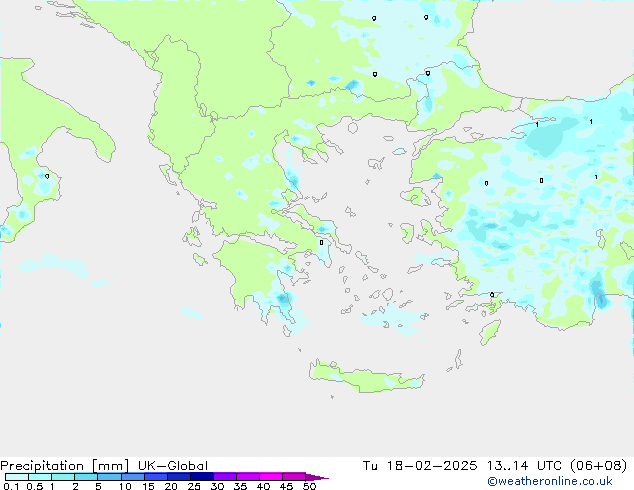
Task: Click the above-50 arrow tip of legend
Action: point(317,477)
